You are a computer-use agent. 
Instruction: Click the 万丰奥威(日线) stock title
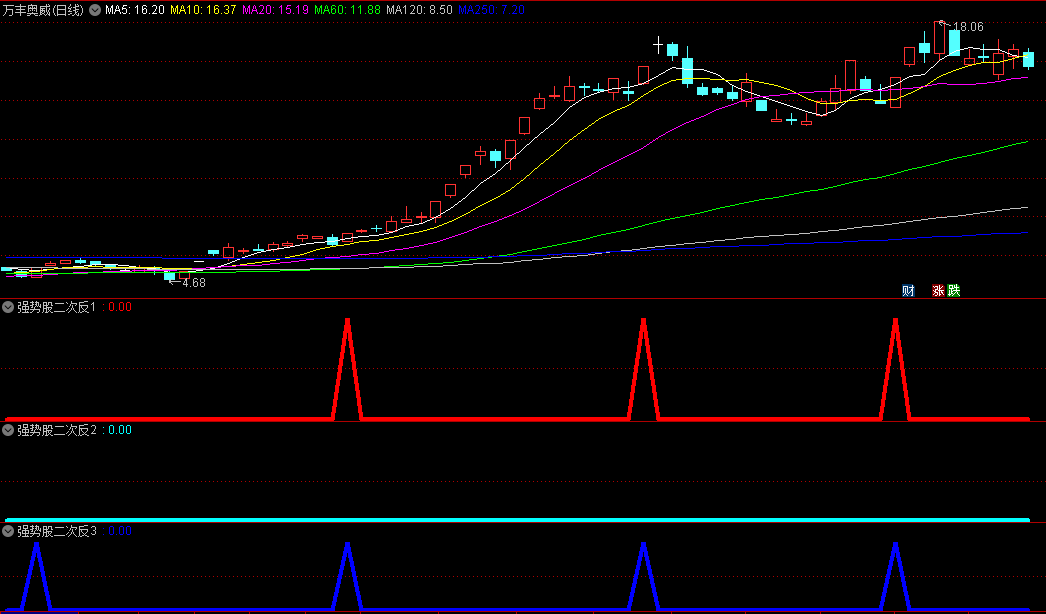coord(43,10)
